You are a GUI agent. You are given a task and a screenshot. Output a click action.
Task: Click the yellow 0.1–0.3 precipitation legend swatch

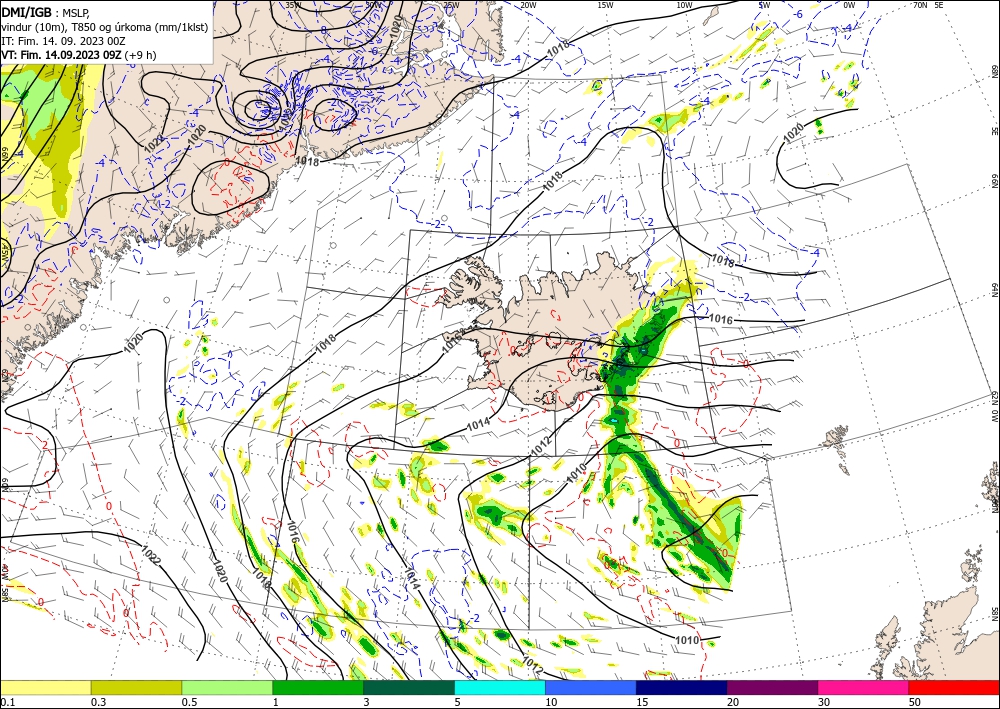pos(45,687)
